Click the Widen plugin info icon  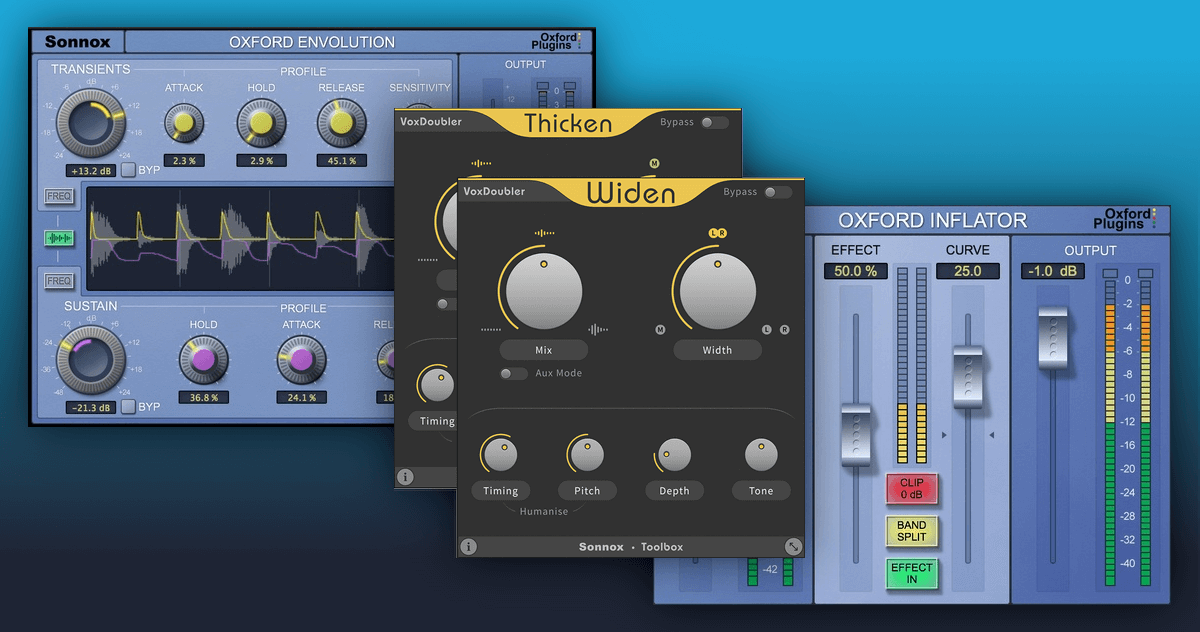click(x=469, y=546)
